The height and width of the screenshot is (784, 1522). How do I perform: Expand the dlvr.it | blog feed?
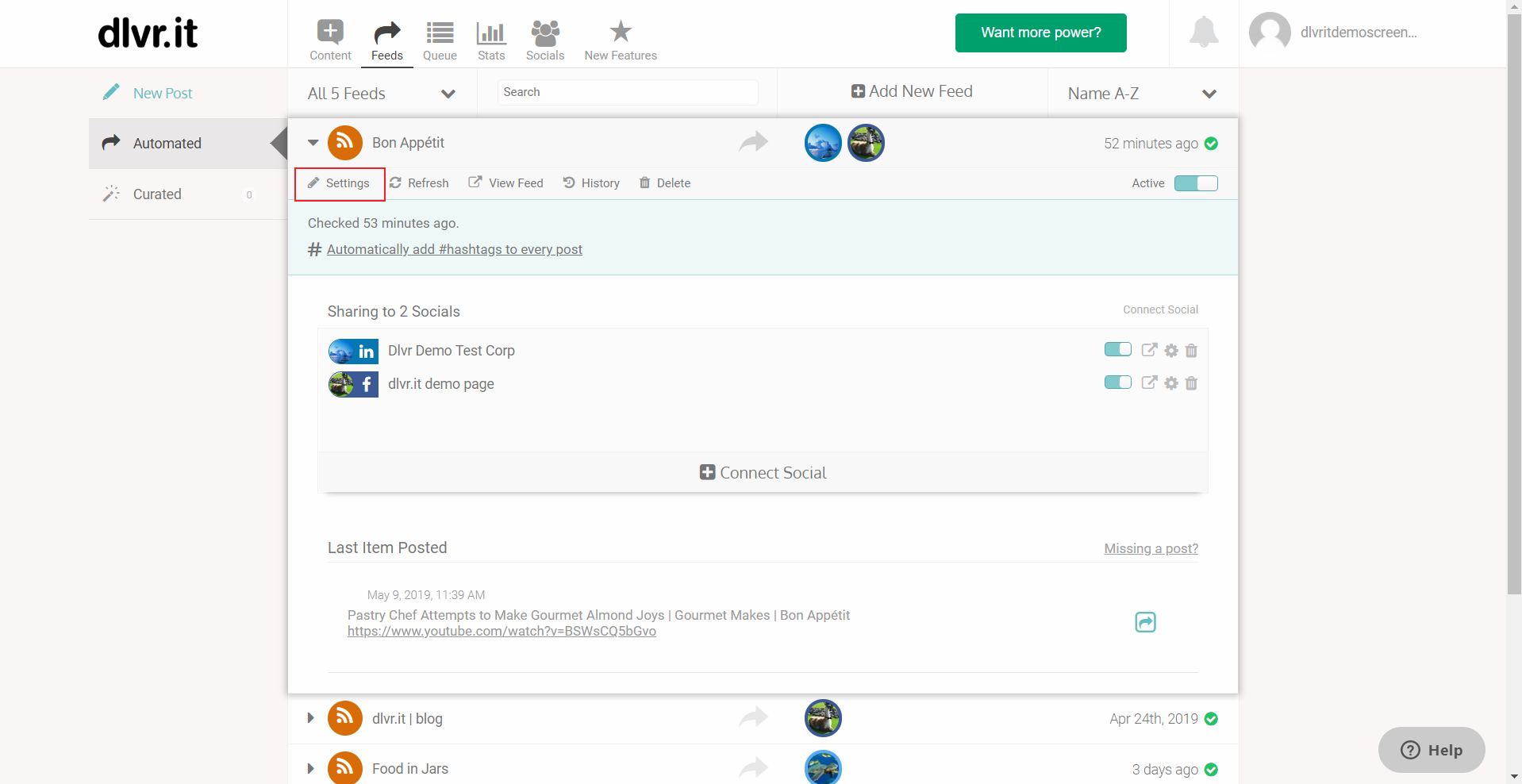(310, 718)
